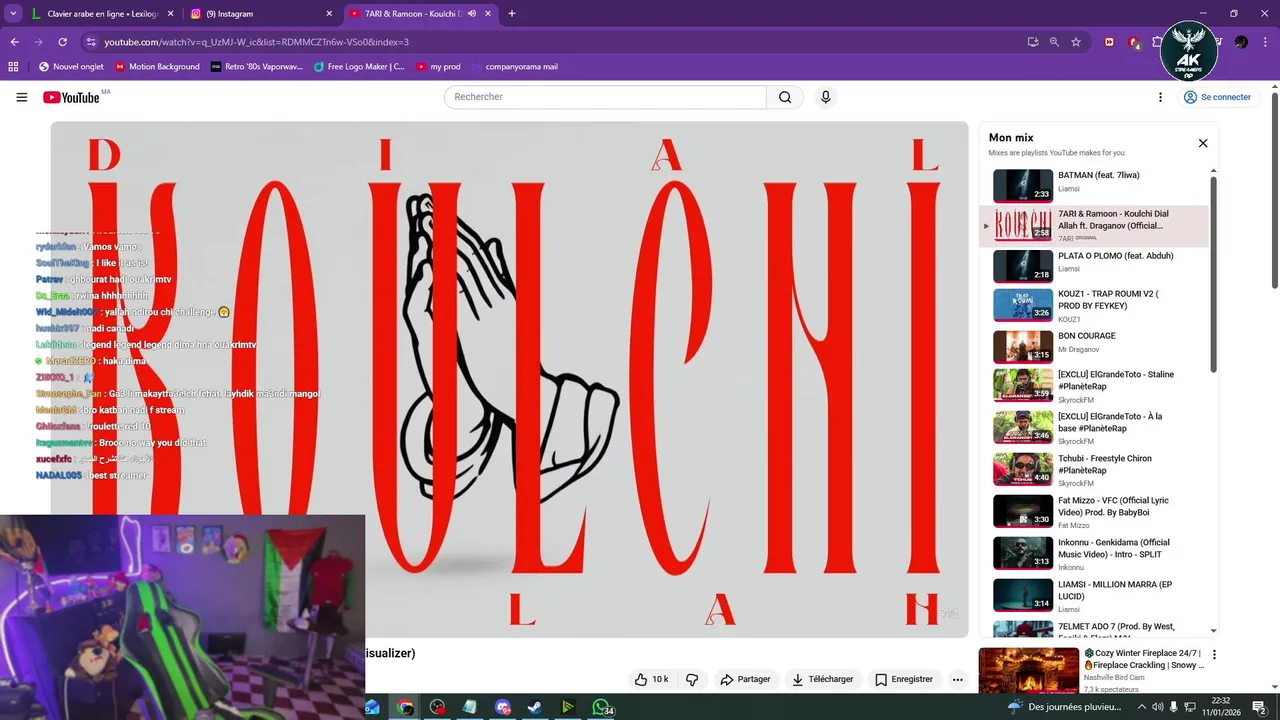Image resolution: width=1280 pixels, height=720 pixels.
Task: Dislike the video with thumbs down
Action: 692,679
